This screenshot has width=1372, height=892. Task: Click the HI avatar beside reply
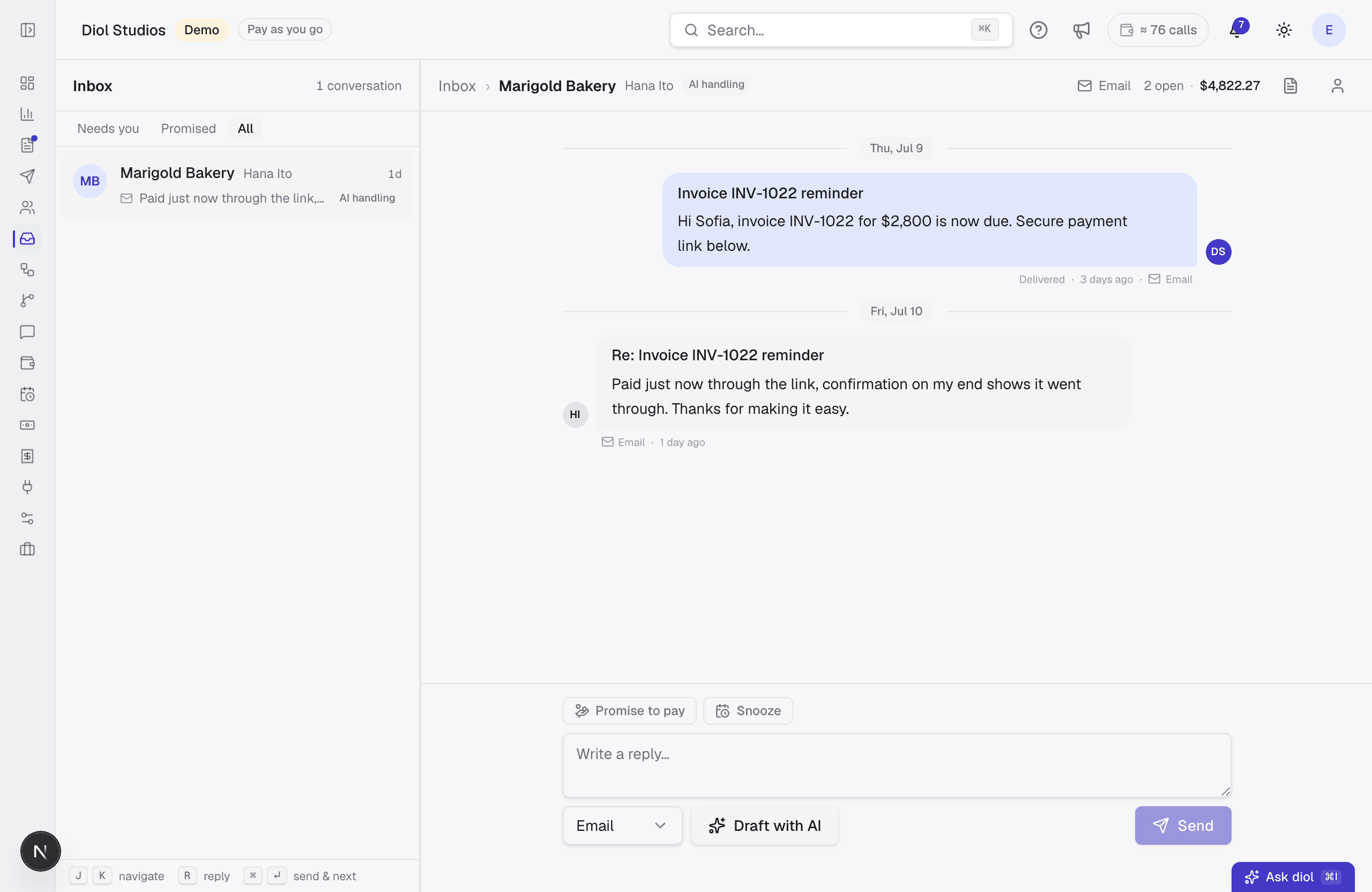tap(575, 414)
